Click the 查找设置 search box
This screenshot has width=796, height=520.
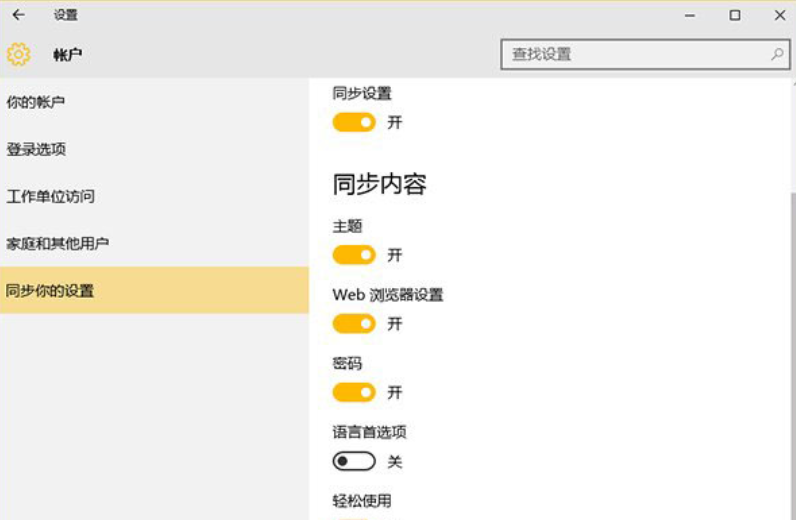coord(635,54)
